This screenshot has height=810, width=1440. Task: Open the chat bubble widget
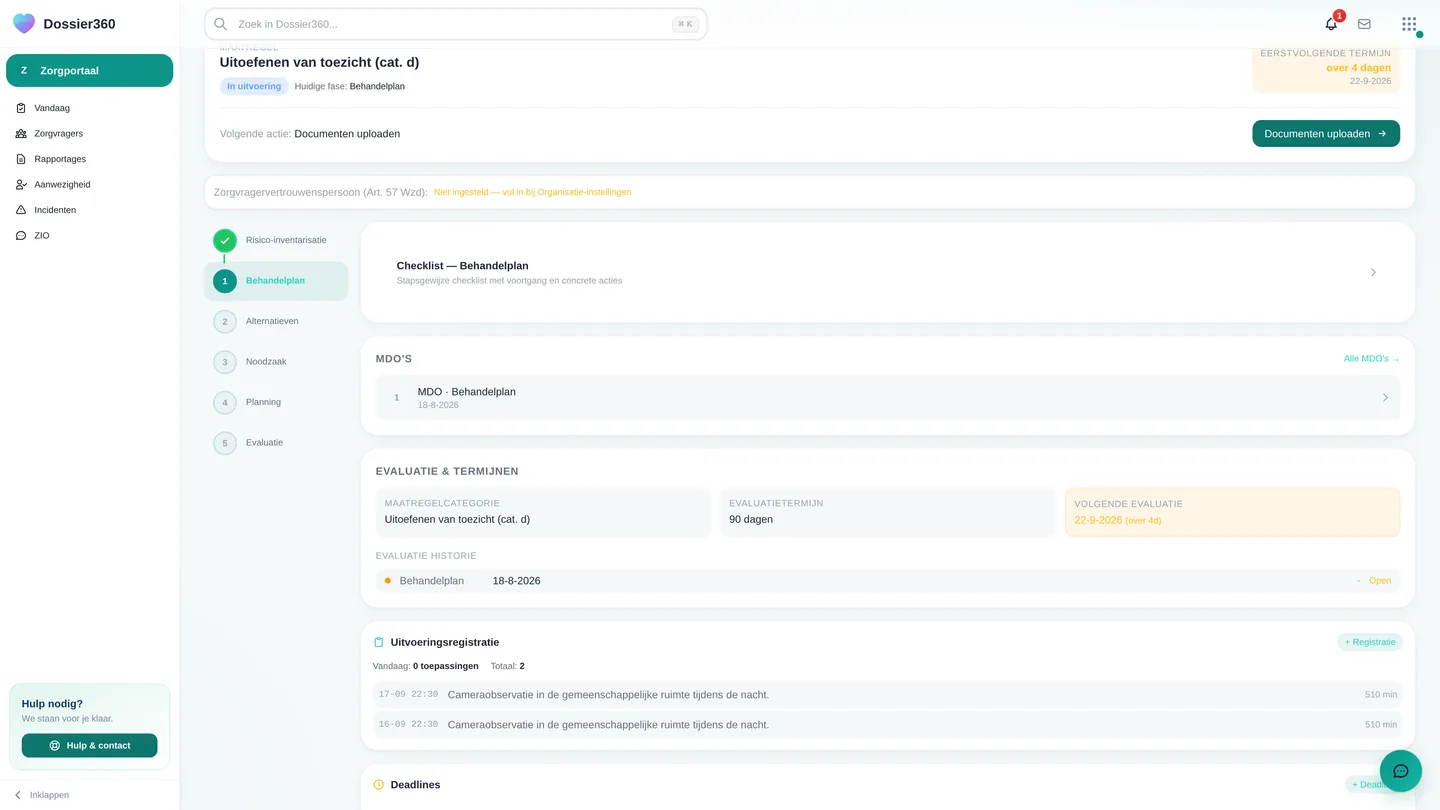(x=1401, y=771)
